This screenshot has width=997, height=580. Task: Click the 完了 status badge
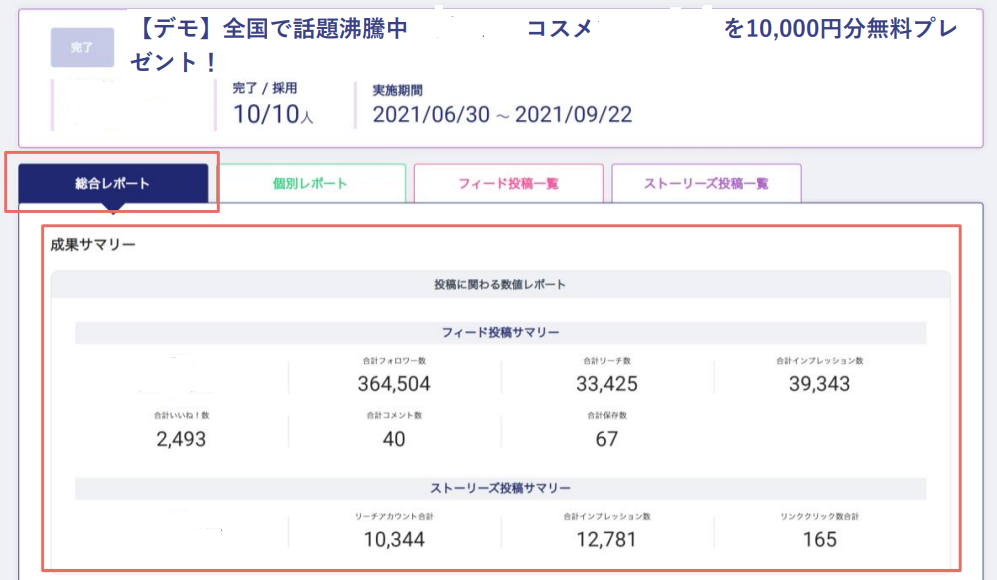tap(82, 47)
